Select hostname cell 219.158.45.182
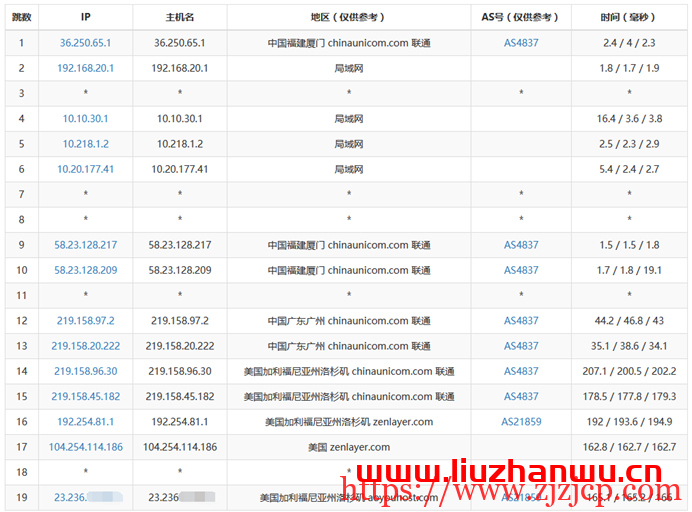The width and height of the screenshot is (692, 512). click(x=180, y=396)
